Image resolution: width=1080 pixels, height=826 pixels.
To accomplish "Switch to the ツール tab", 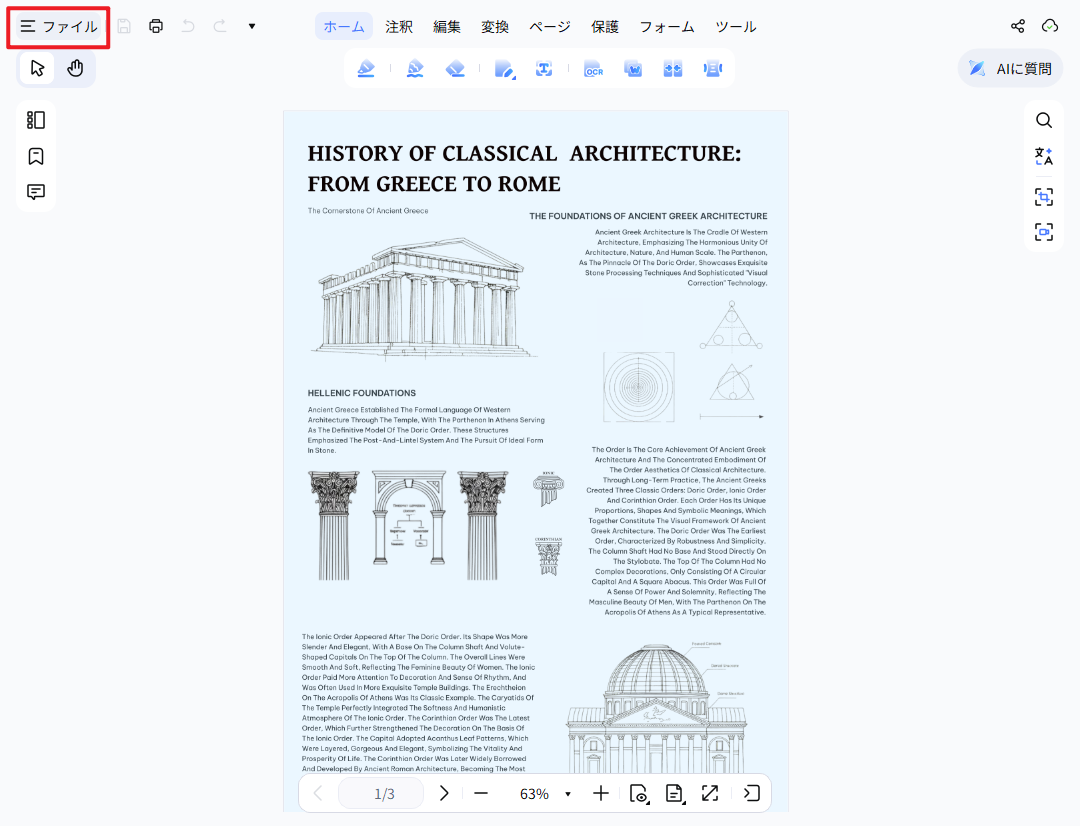I will pos(736,27).
